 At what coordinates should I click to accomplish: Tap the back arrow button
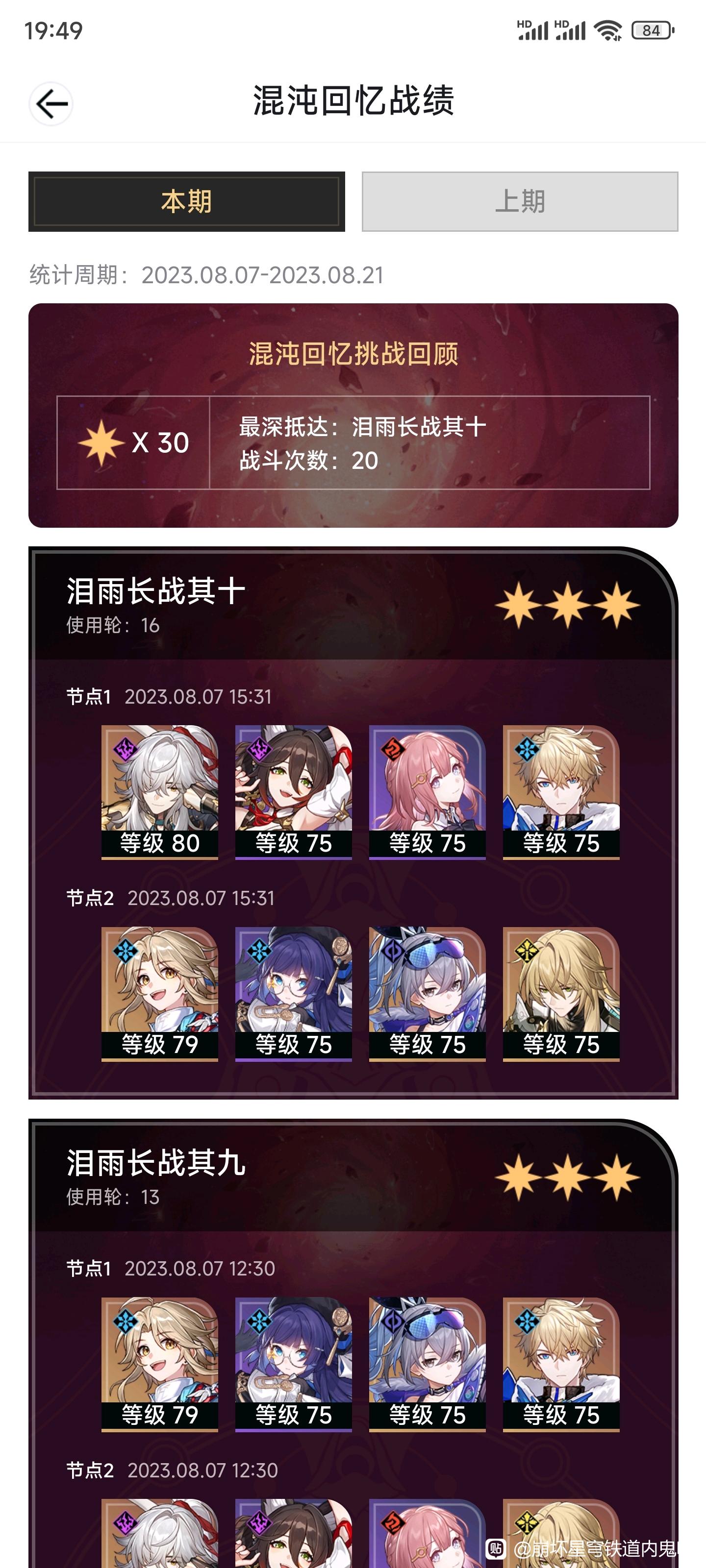click(51, 104)
